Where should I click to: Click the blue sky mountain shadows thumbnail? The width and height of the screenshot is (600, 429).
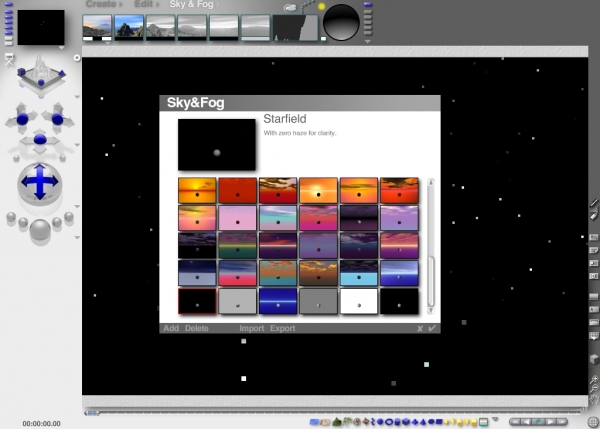click(x=129, y=27)
